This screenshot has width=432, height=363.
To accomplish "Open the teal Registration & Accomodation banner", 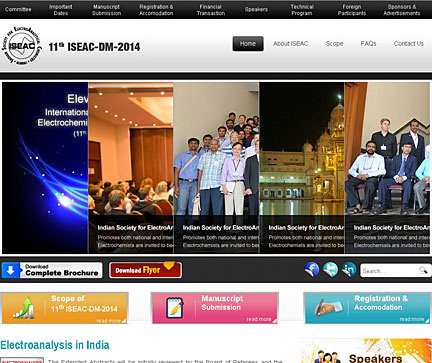I will tap(368, 308).
